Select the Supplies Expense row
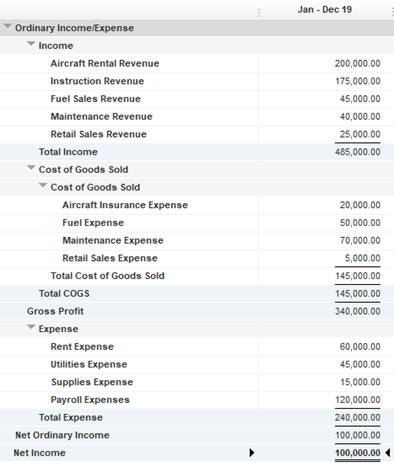The width and height of the screenshot is (394, 467). 197,382
